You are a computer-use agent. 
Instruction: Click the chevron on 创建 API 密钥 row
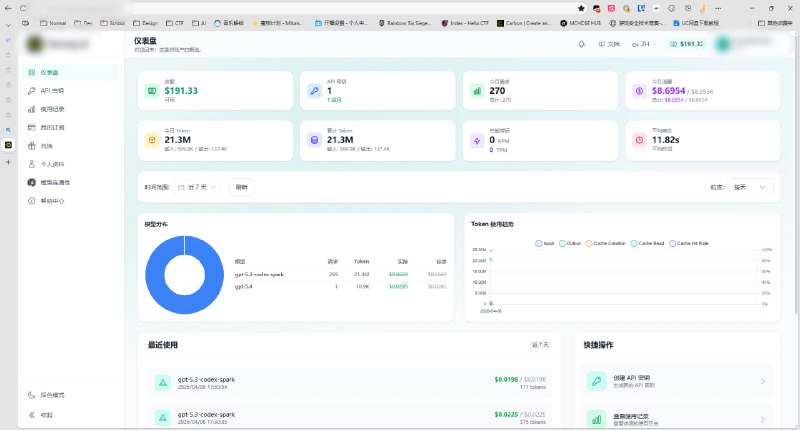763,382
